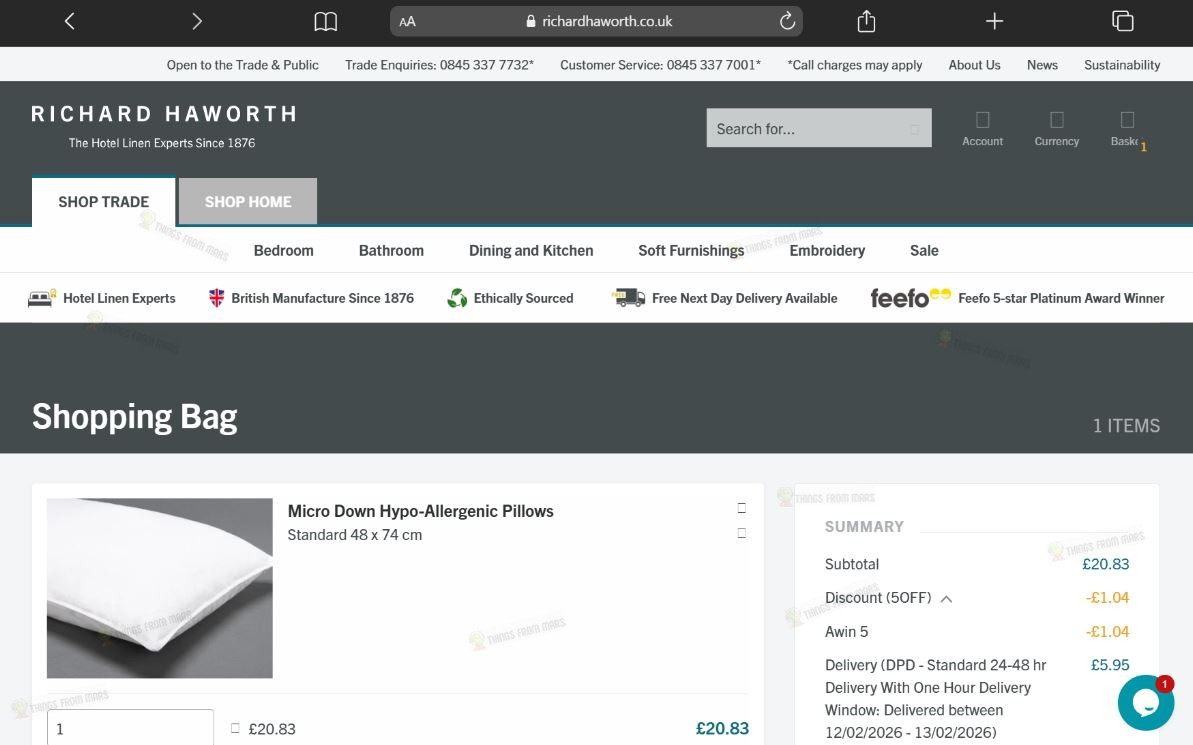Click the 'Standard 48 x 74 cm' text
The height and width of the screenshot is (745, 1193).
(x=355, y=535)
